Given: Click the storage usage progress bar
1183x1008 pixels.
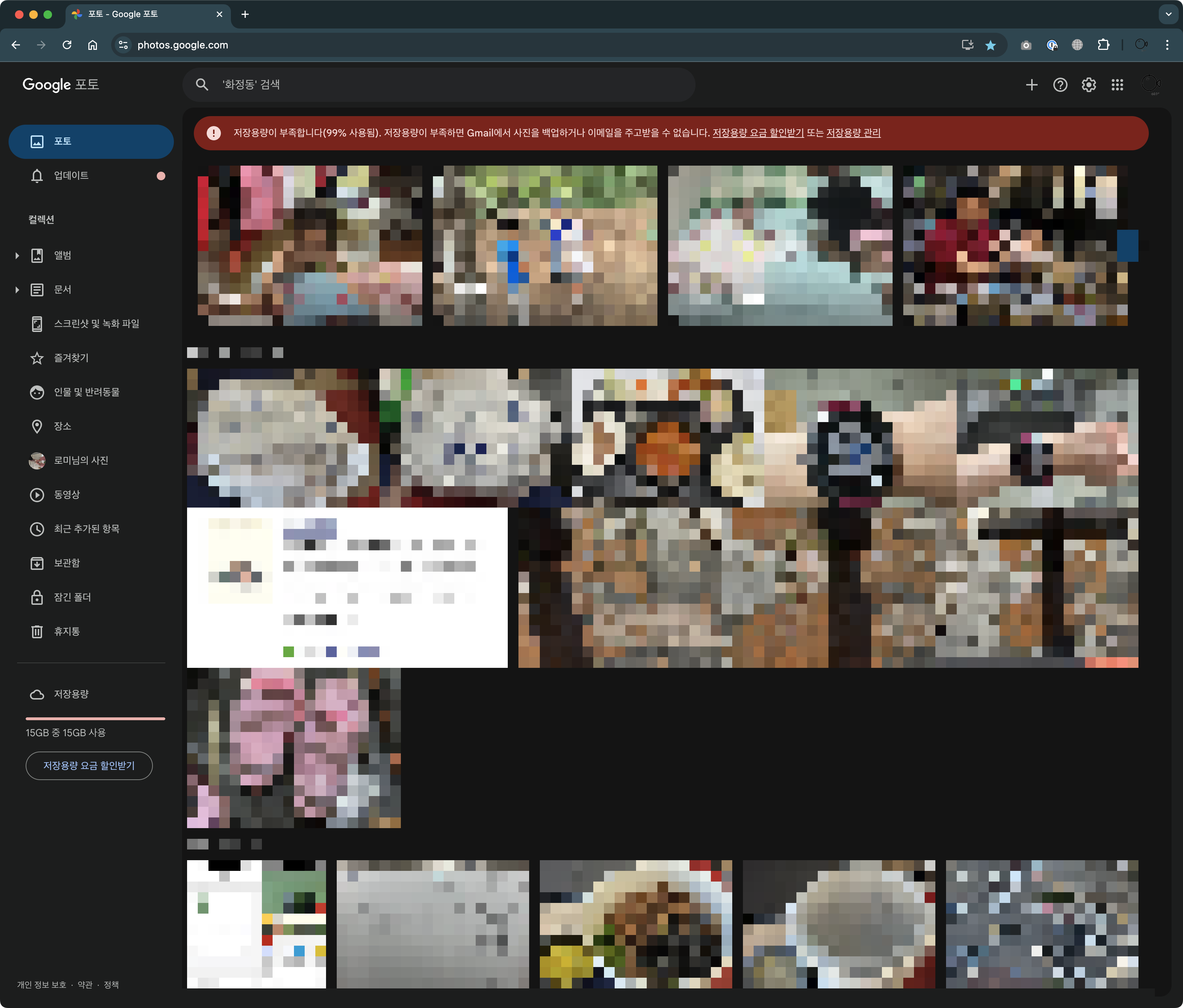Looking at the screenshot, I should [x=95, y=718].
